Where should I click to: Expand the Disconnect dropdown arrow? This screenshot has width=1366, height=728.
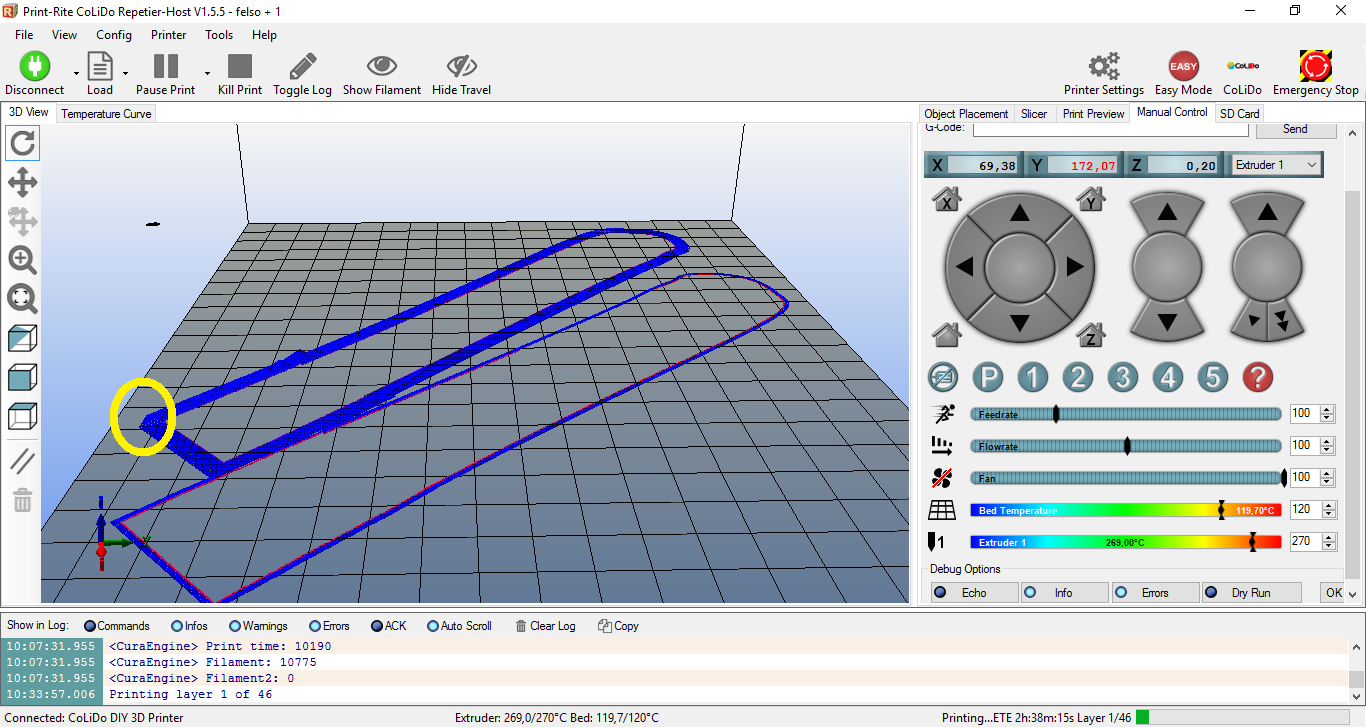(76, 73)
